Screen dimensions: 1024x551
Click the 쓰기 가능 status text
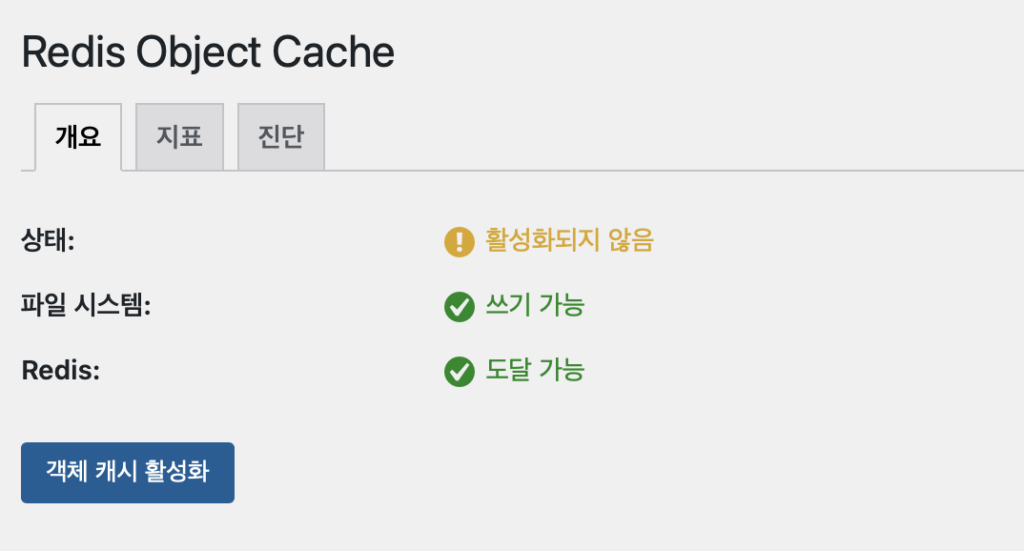click(535, 307)
